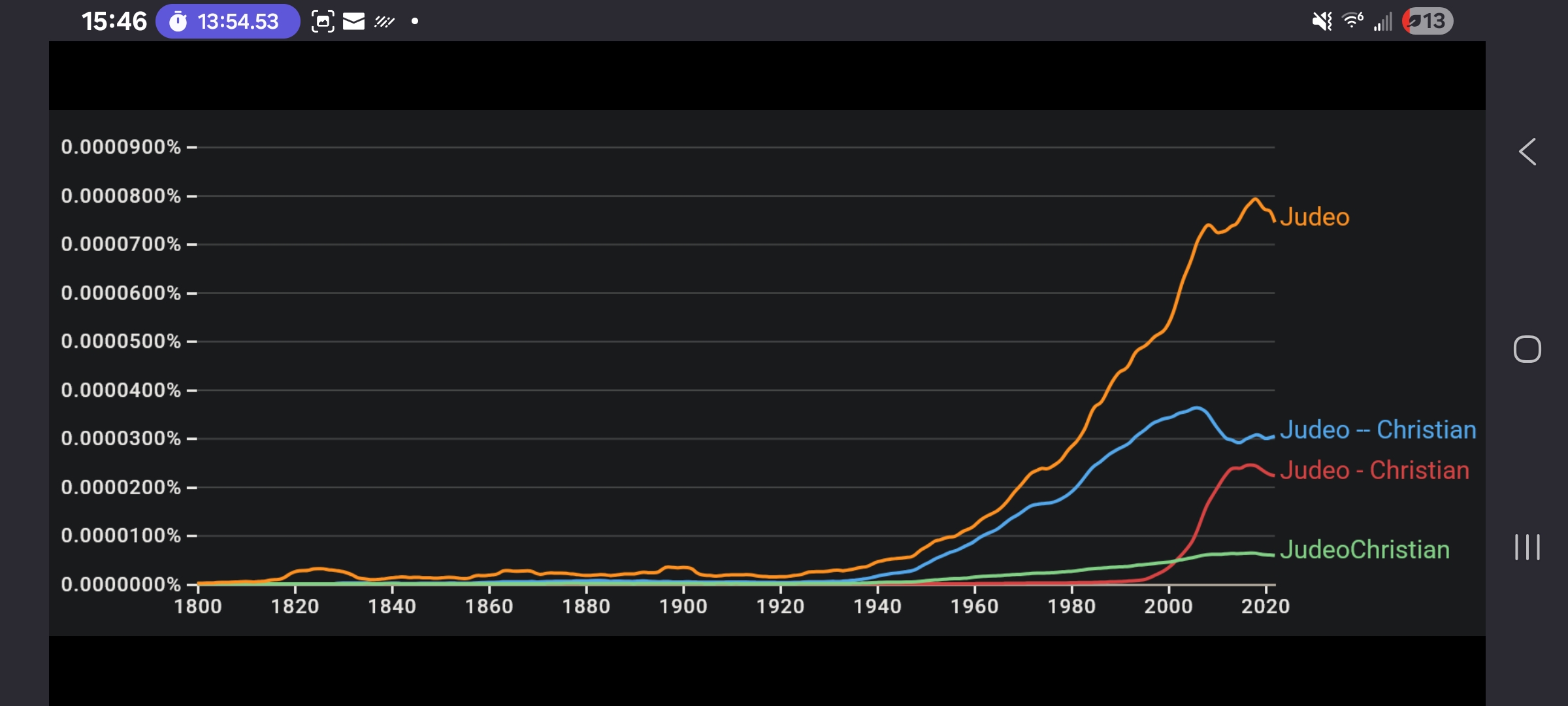Tap the 0.0000300% y-axis label
The width and height of the screenshot is (1568, 706).
(x=121, y=438)
